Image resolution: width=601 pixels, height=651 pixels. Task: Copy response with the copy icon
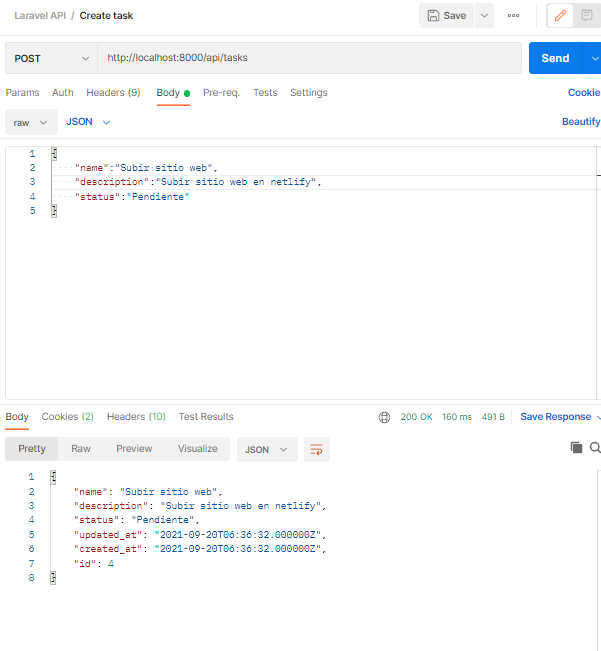pos(576,448)
